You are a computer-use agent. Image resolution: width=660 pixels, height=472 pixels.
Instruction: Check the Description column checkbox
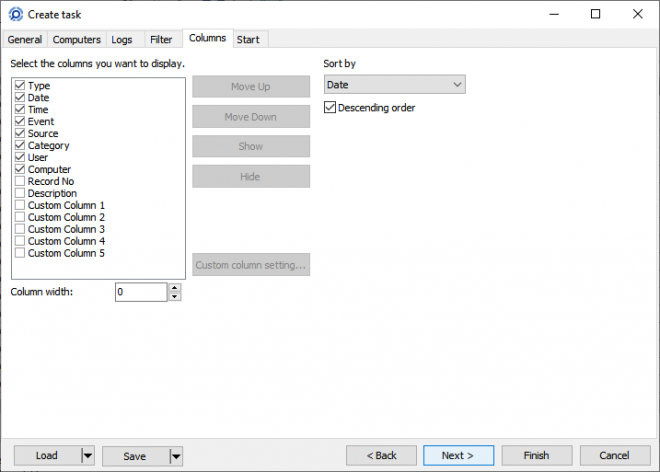pos(20,193)
